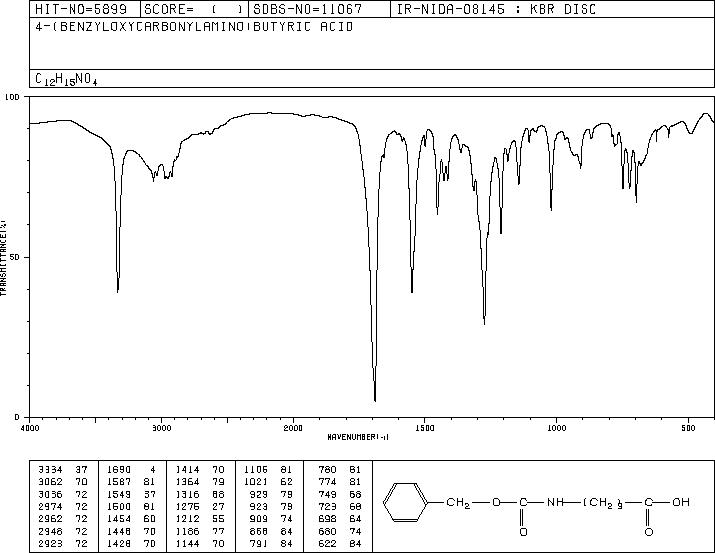Click the OH group of the structure
715x553 pixels.
(680, 502)
